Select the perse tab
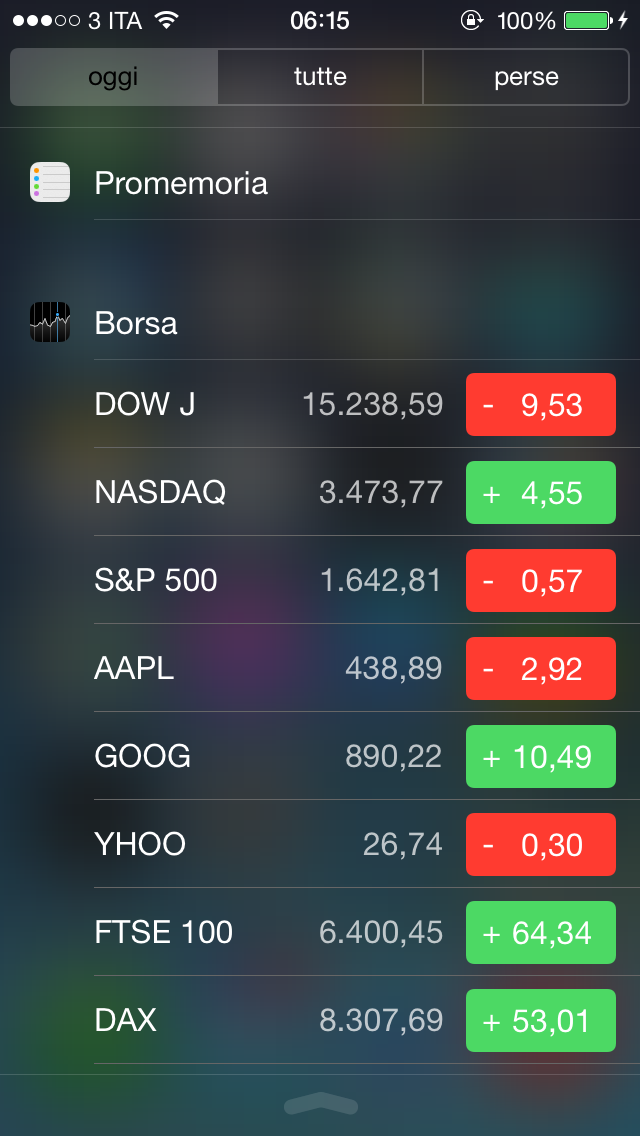This screenshot has width=640, height=1136. point(526,77)
